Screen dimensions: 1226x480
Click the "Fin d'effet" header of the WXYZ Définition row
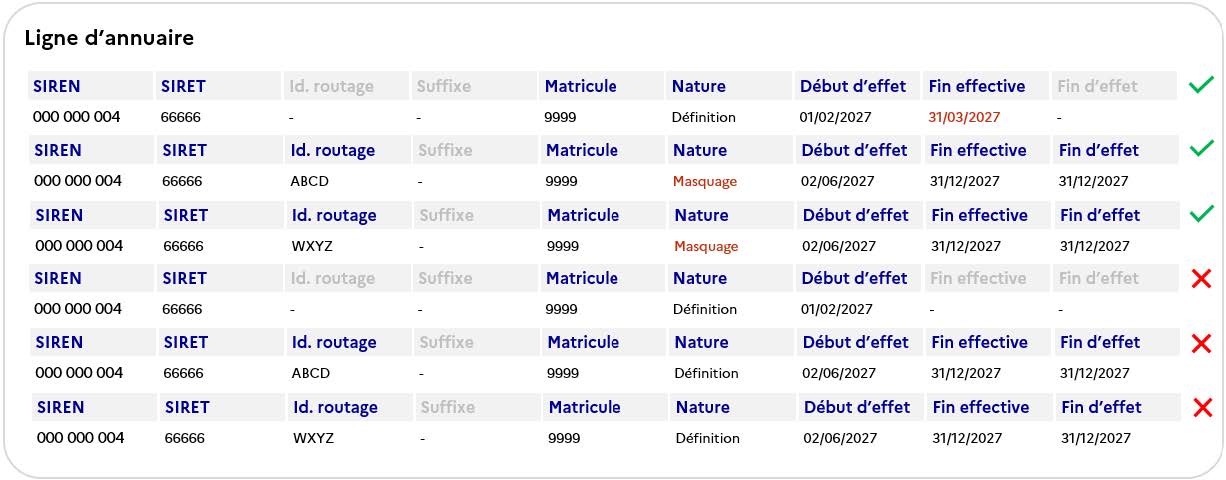pyautogui.click(x=1101, y=407)
